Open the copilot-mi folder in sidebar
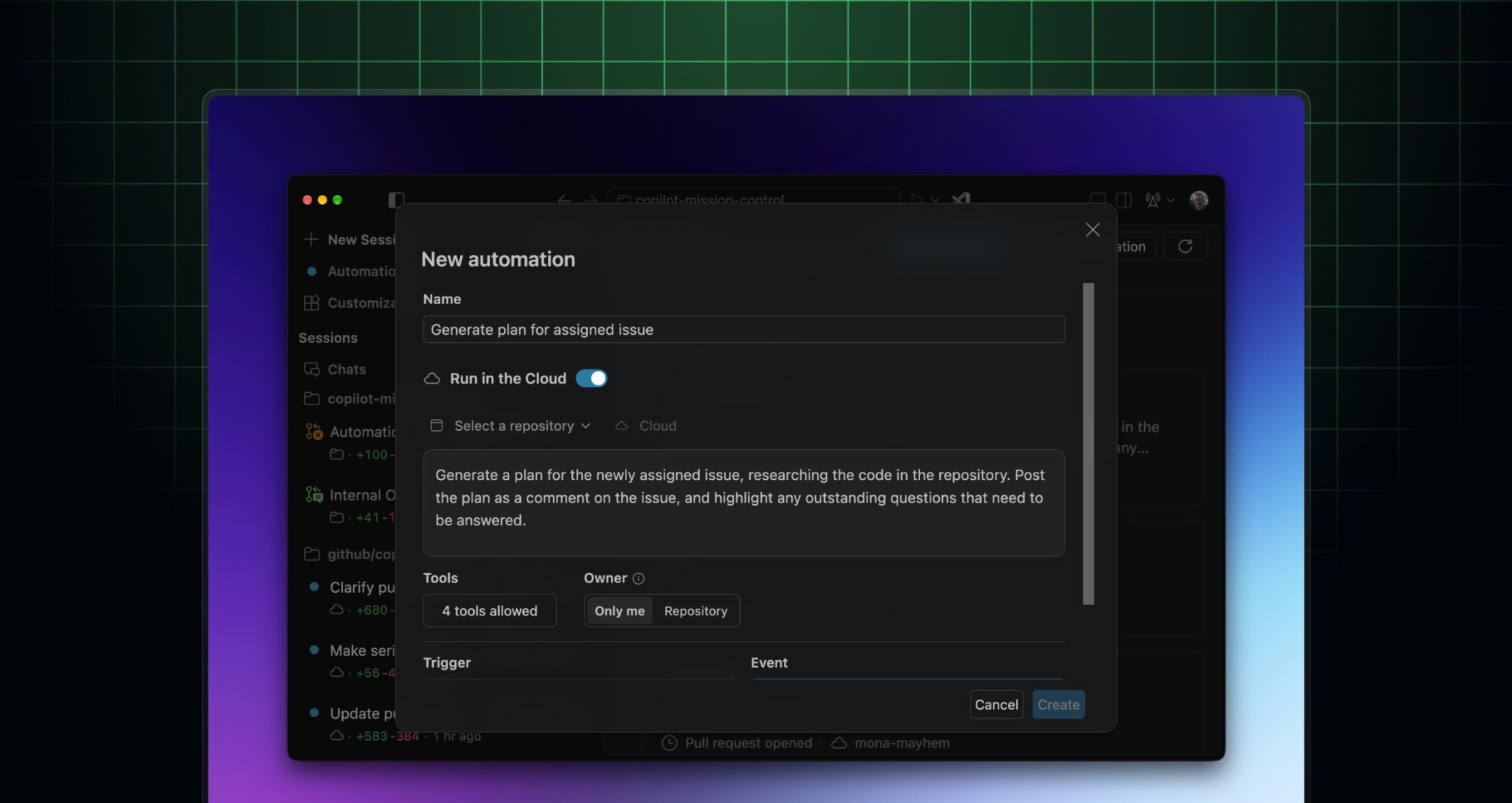Image resolution: width=1512 pixels, height=803 pixels. pos(349,399)
